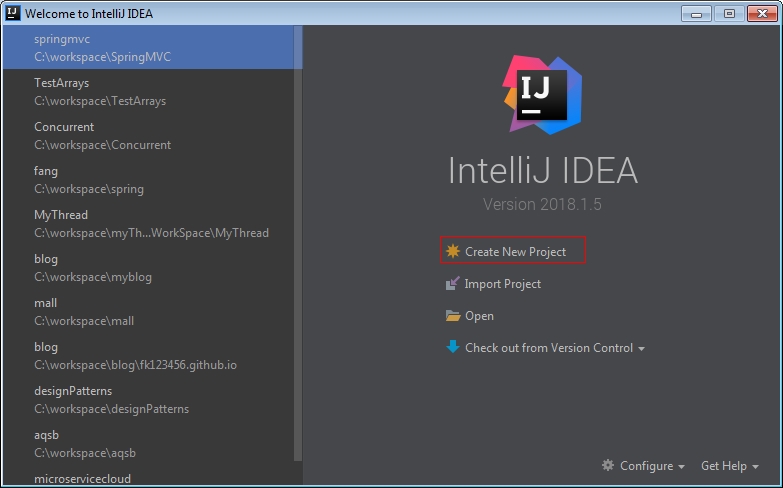The width and height of the screenshot is (783, 488).
Task: Click the Create New Project sun icon
Action: [453, 251]
